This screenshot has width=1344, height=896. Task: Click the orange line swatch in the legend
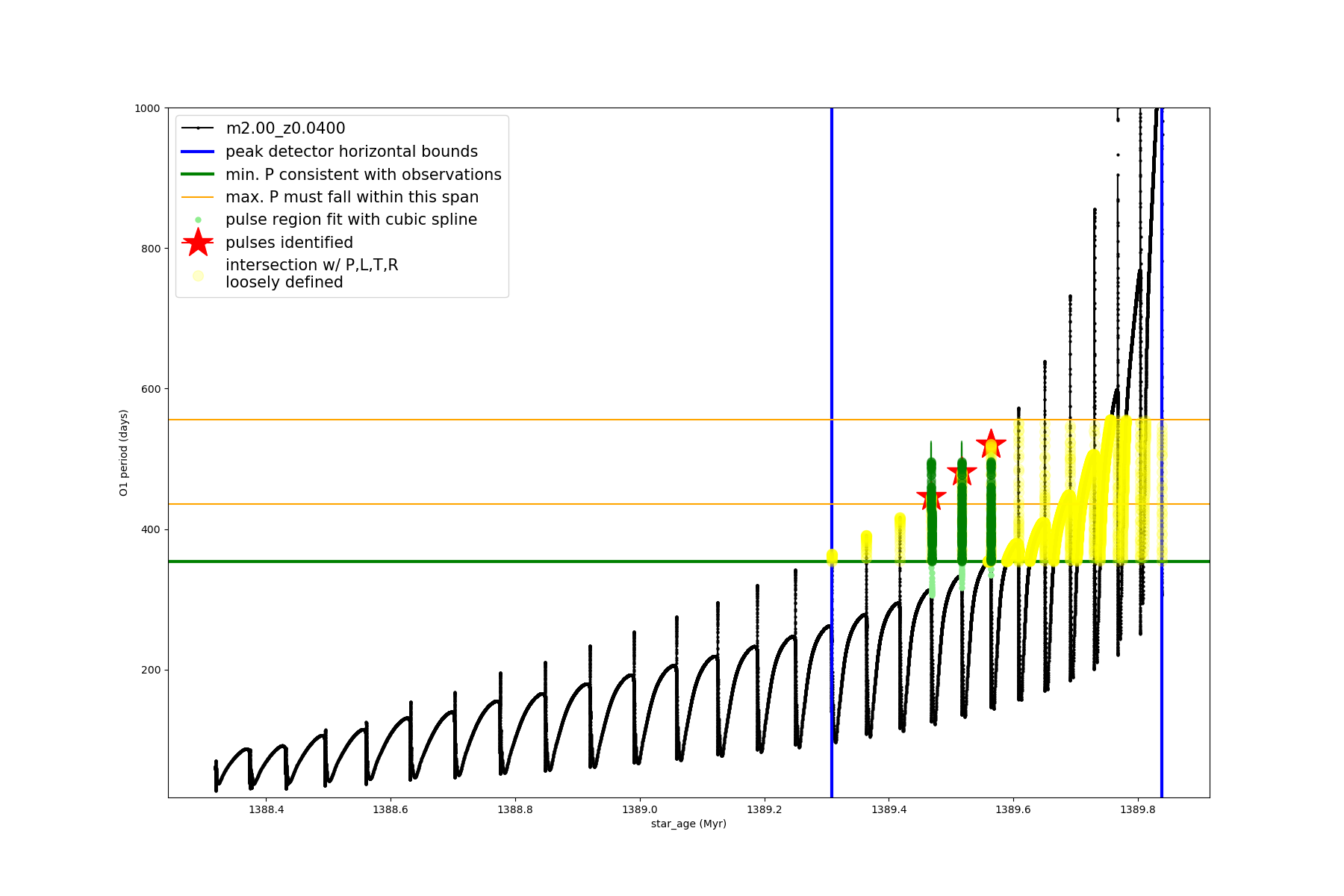tap(198, 197)
